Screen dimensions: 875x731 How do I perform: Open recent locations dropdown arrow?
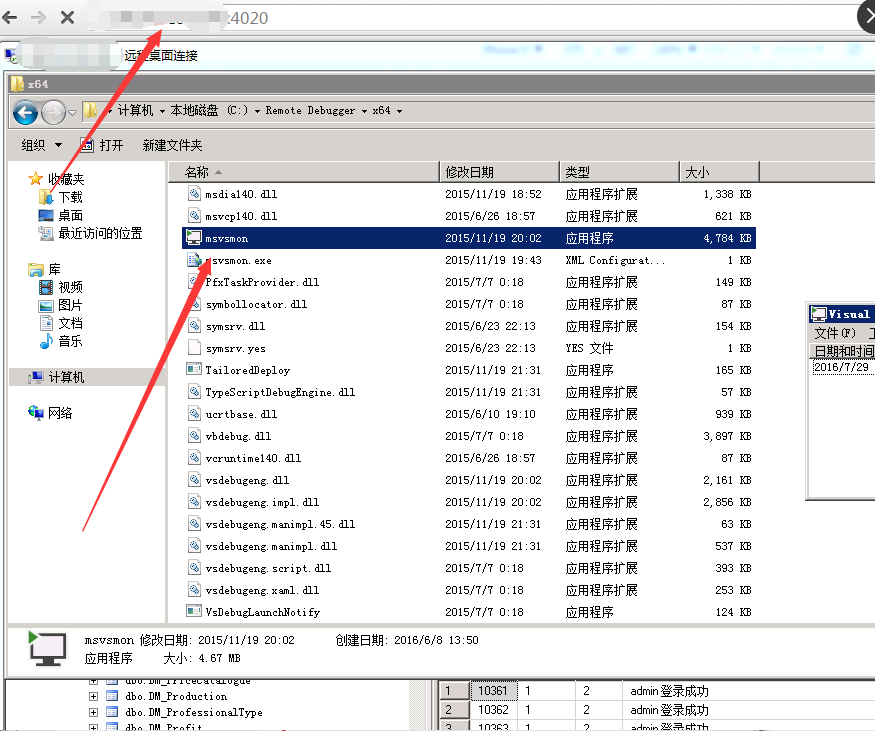pos(73,113)
